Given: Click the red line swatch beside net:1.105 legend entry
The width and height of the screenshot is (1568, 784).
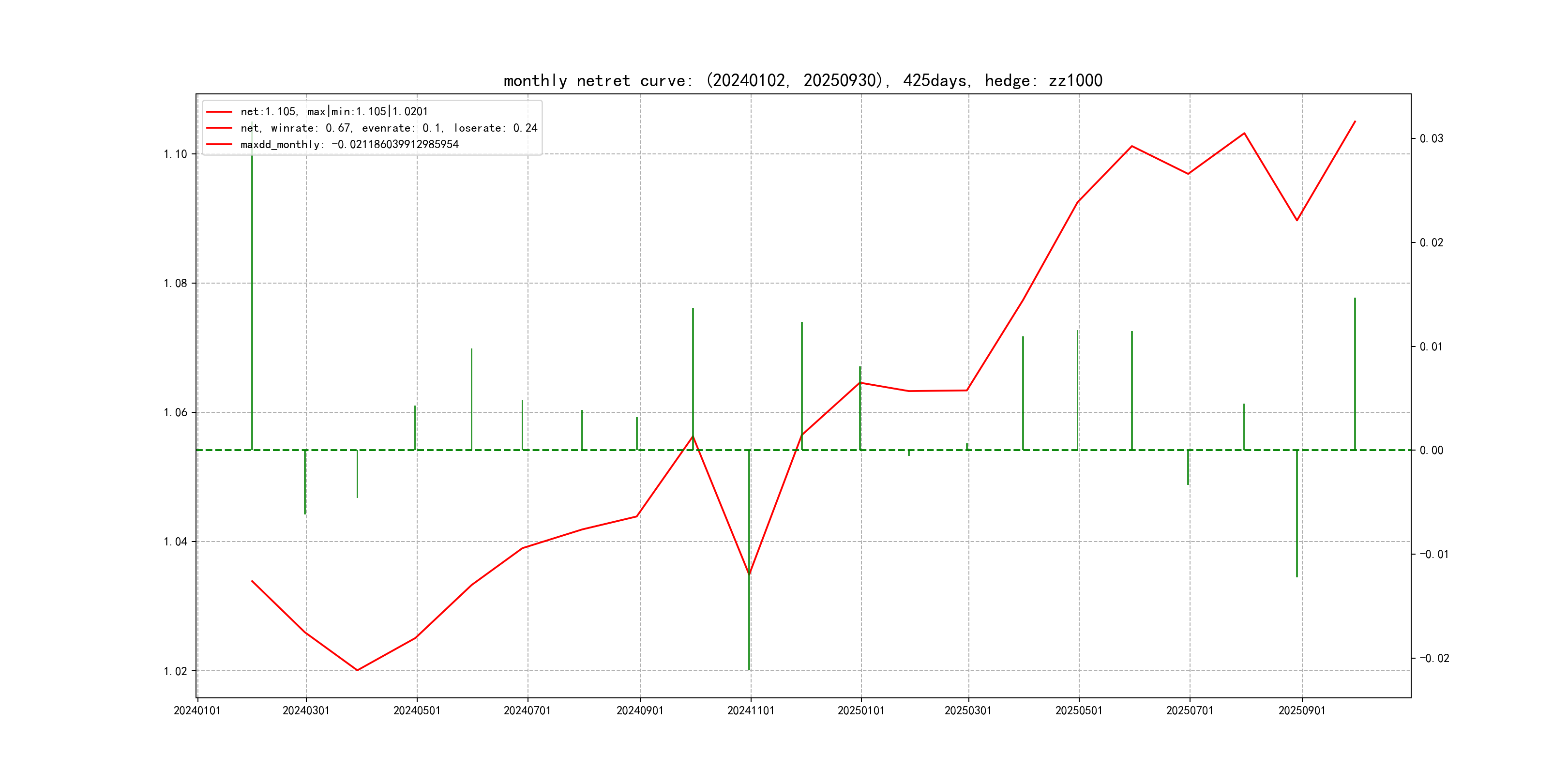Looking at the screenshot, I should point(219,112).
